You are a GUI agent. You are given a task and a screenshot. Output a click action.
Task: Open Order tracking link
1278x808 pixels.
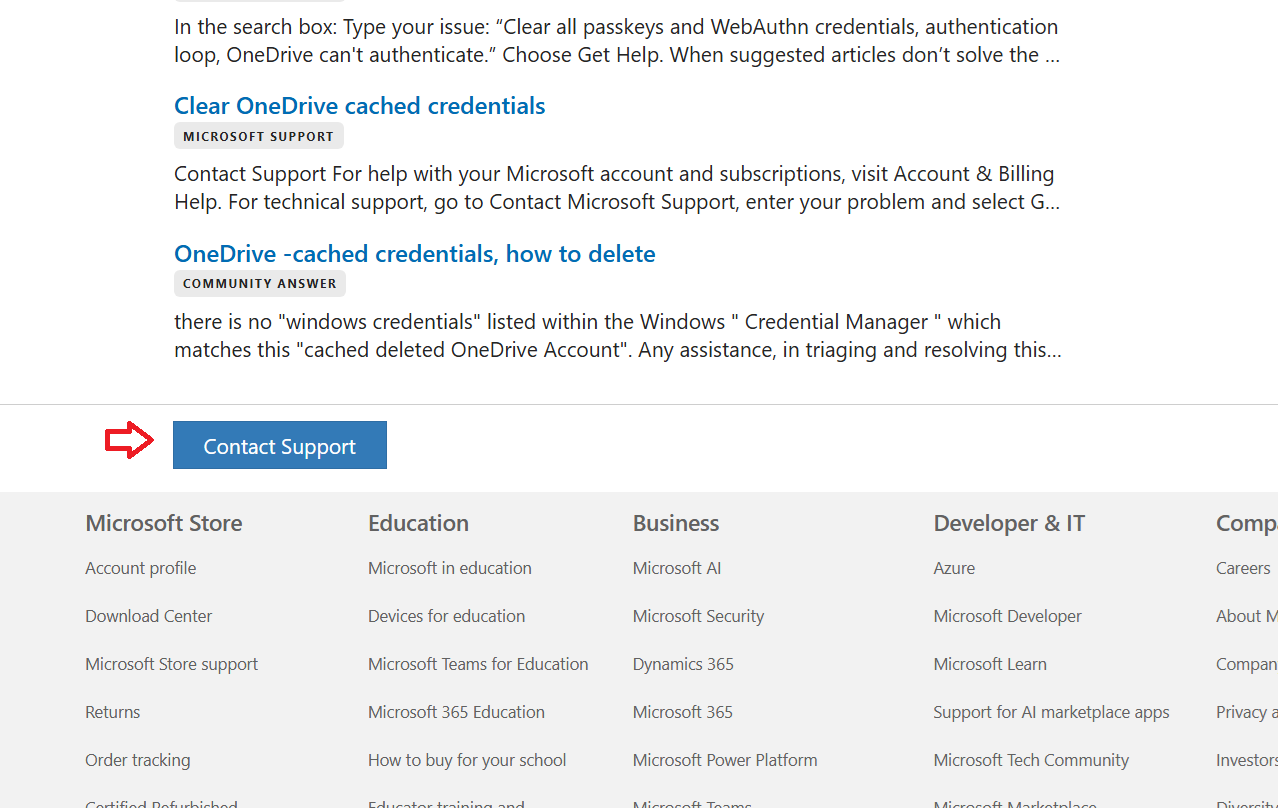coord(138,760)
